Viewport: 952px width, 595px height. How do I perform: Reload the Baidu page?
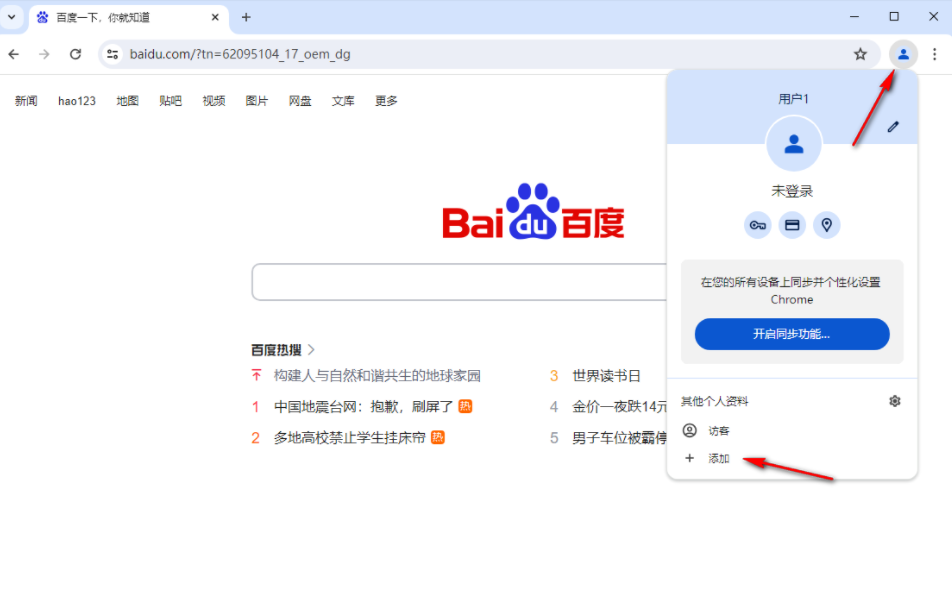tap(75, 54)
